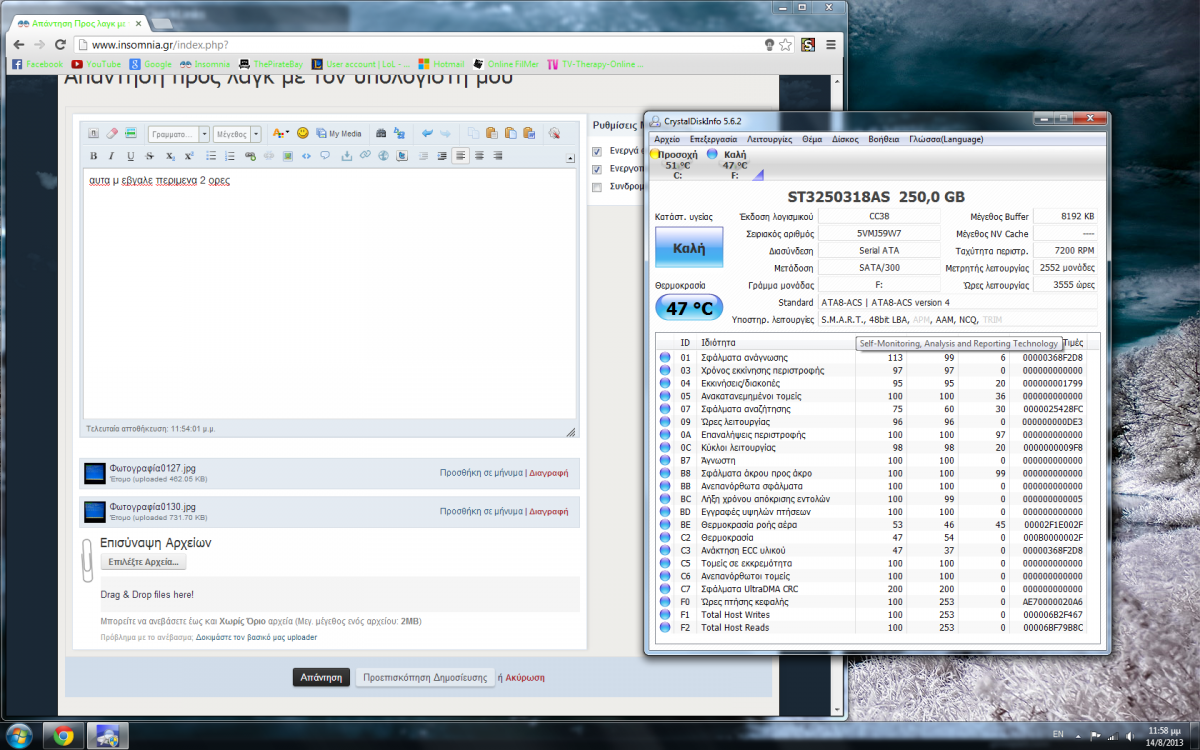
Task: Insert a bulleted list in the editor
Action: 211,156
